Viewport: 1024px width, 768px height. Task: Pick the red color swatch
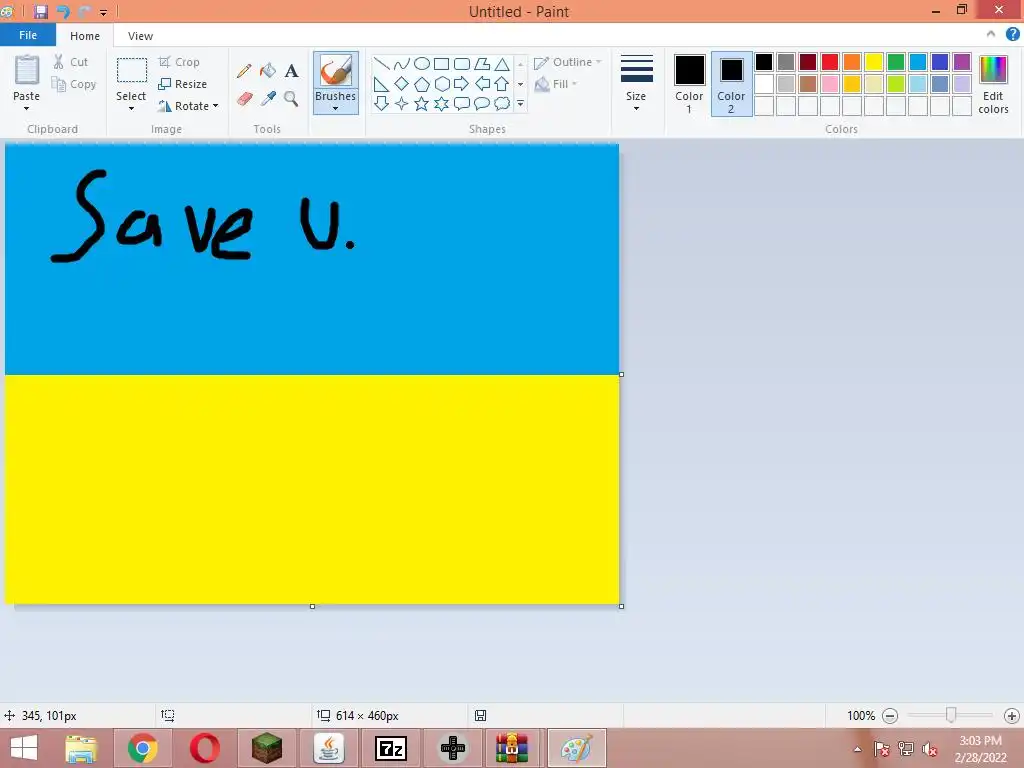[830, 62]
